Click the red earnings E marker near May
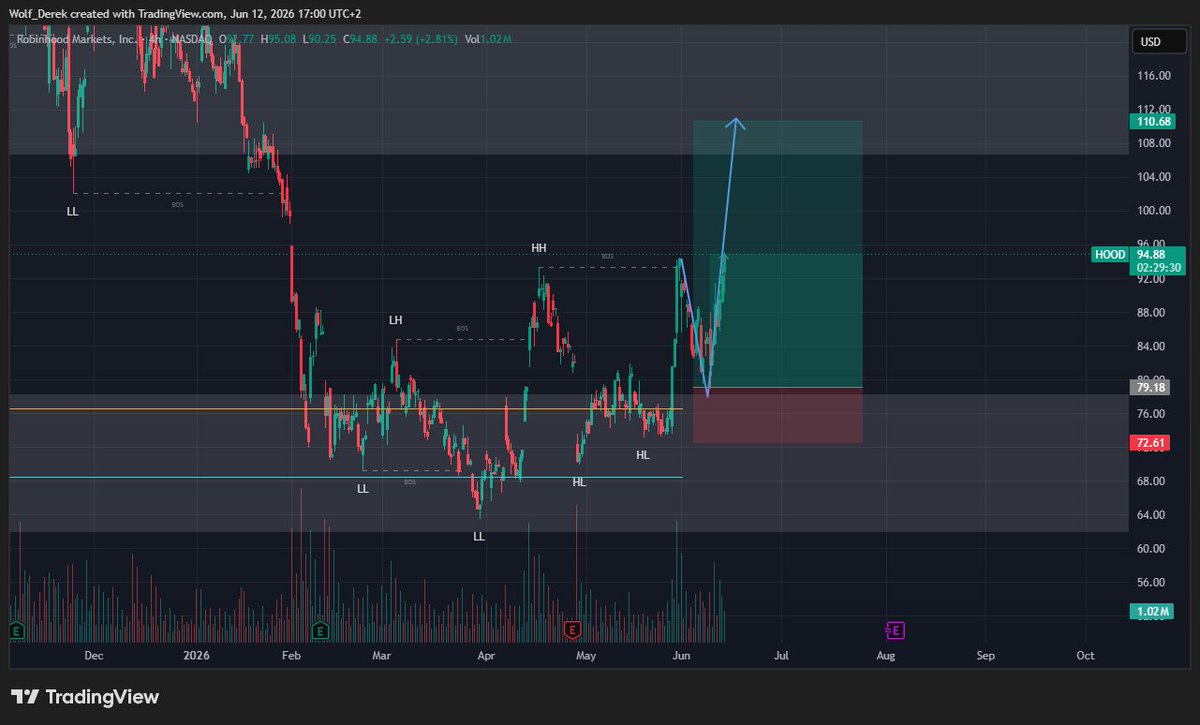This screenshot has width=1200, height=725. point(572,630)
